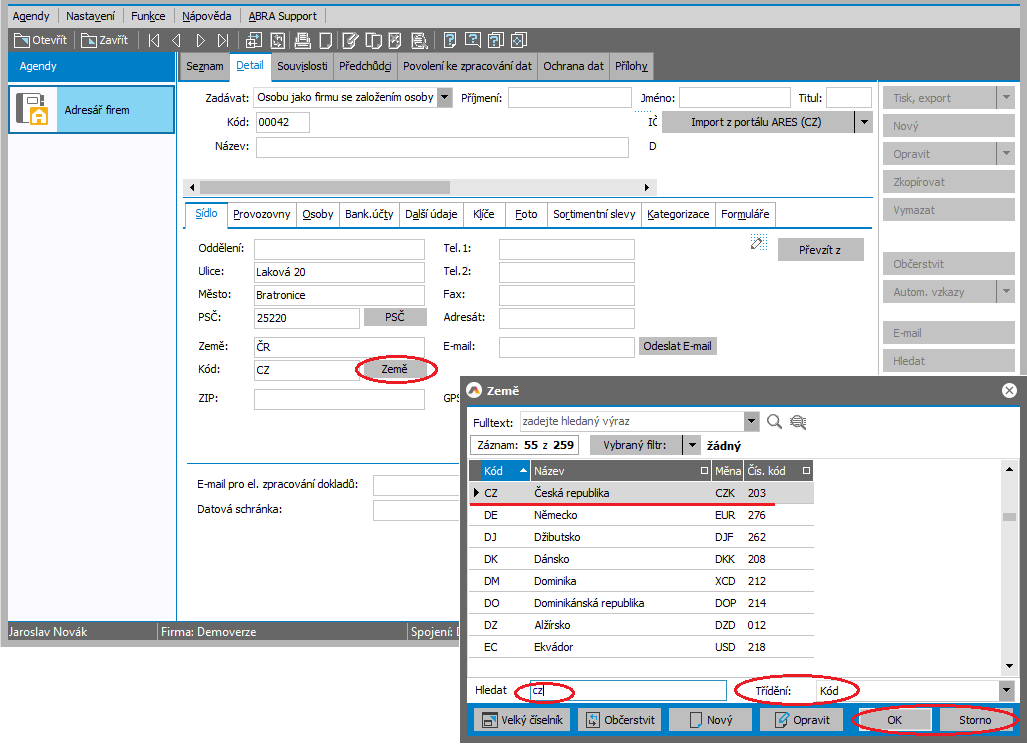
Task: Switch to the Bank.účty tab
Action: coord(369,215)
